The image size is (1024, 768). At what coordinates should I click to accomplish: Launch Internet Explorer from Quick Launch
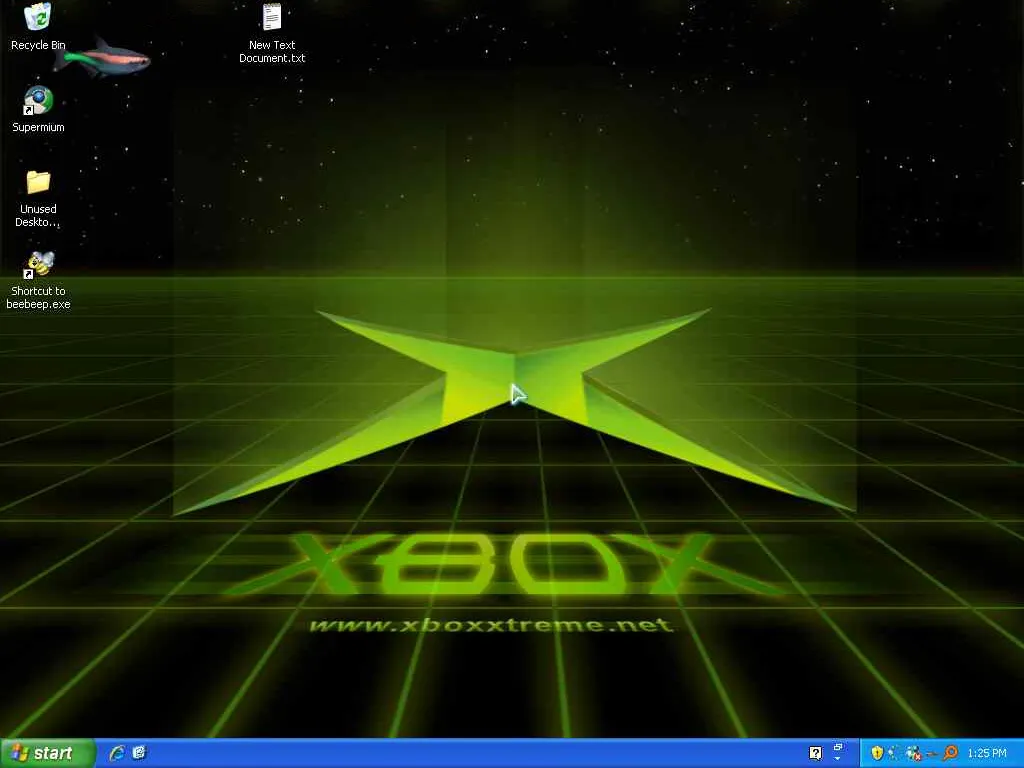click(x=117, y=753)
